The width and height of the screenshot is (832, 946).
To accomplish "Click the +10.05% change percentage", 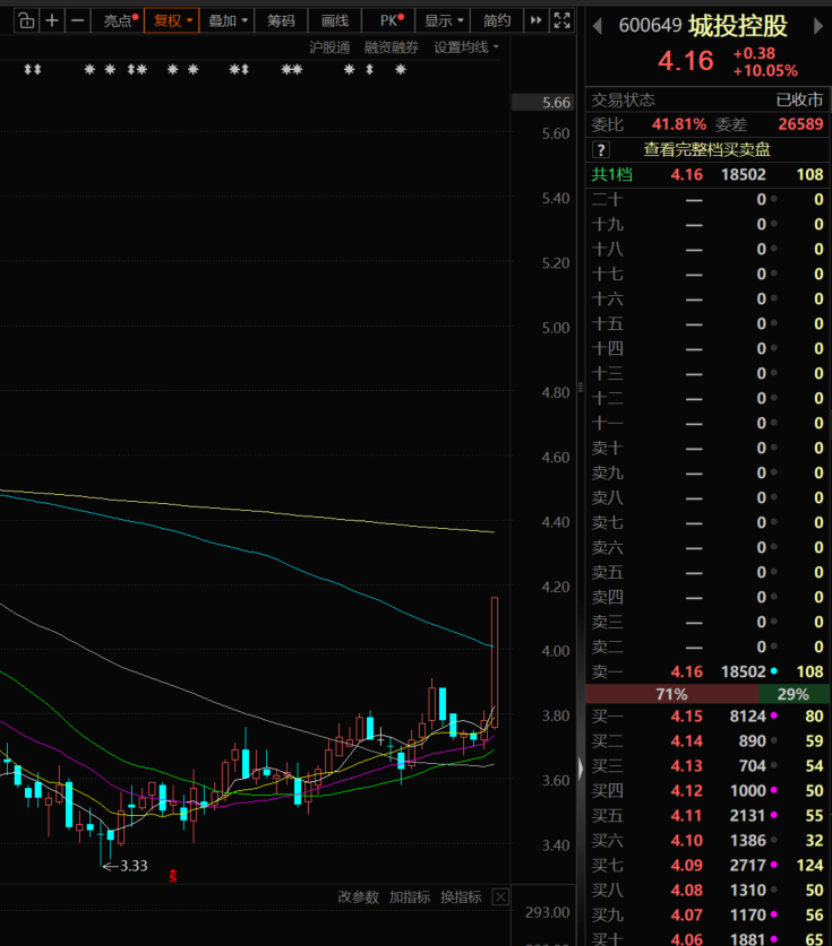I will point(765,71).
